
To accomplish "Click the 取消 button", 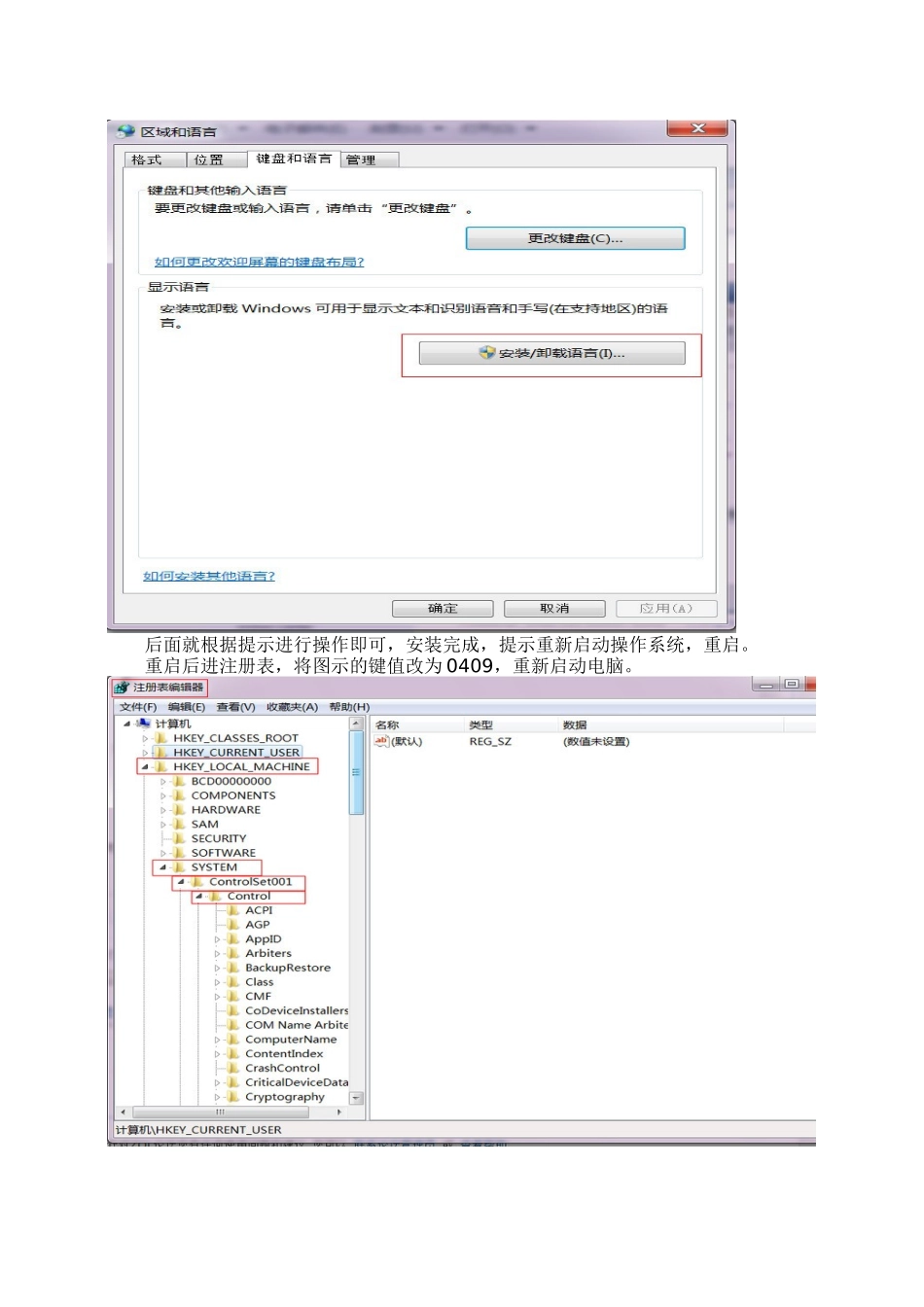I will point(554,609).
